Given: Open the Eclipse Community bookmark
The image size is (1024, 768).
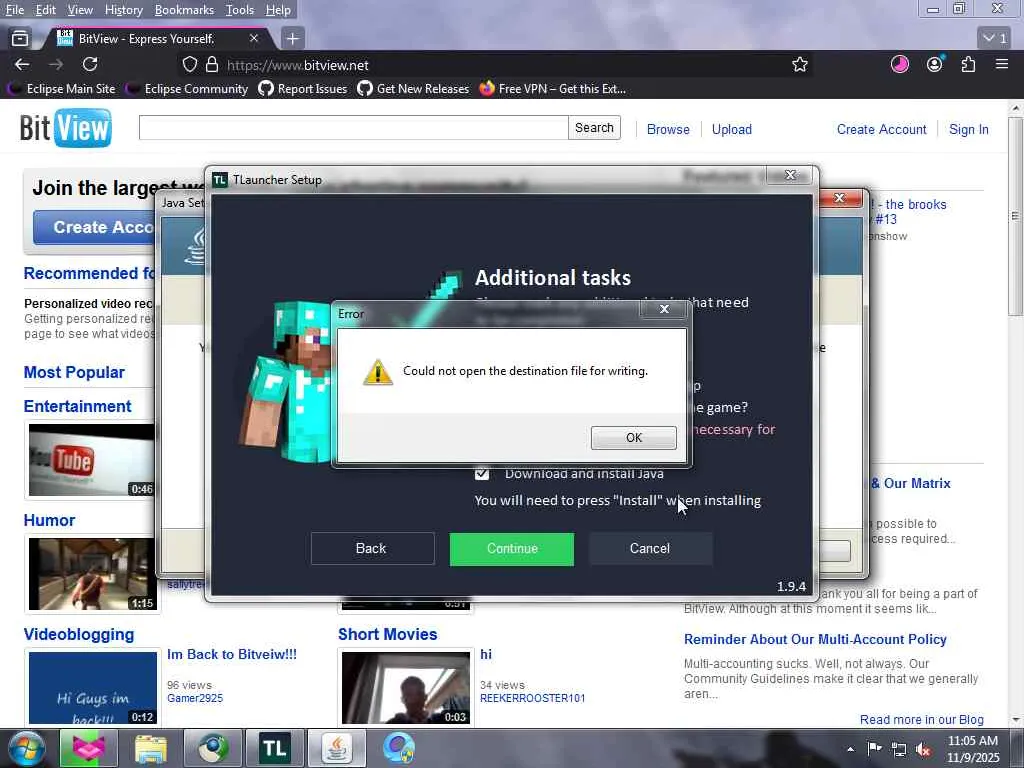Looking at the screenshot, I should click(186, 89).
